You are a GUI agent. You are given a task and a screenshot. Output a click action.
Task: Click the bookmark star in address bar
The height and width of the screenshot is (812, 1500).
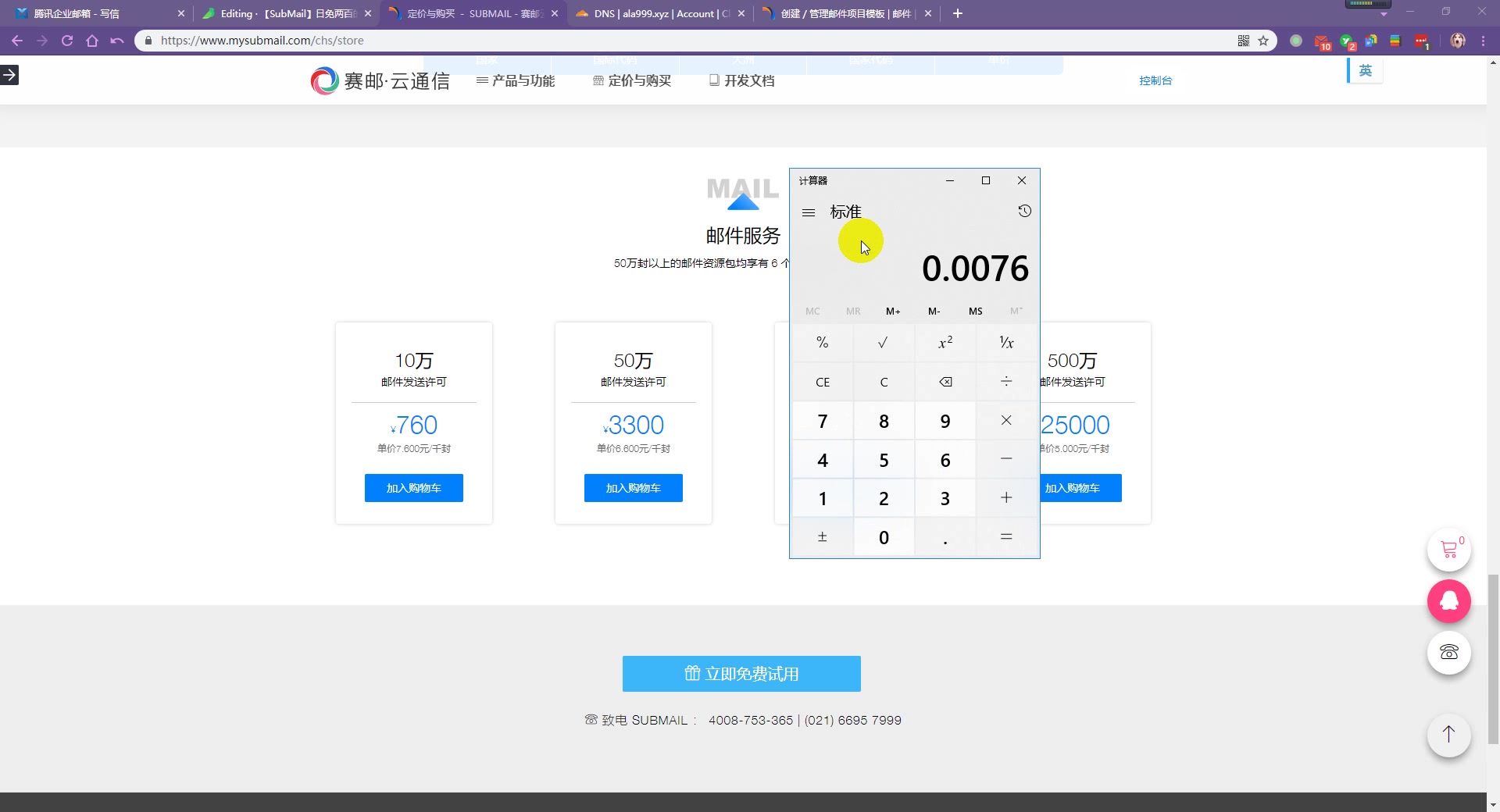point(1263,41)
